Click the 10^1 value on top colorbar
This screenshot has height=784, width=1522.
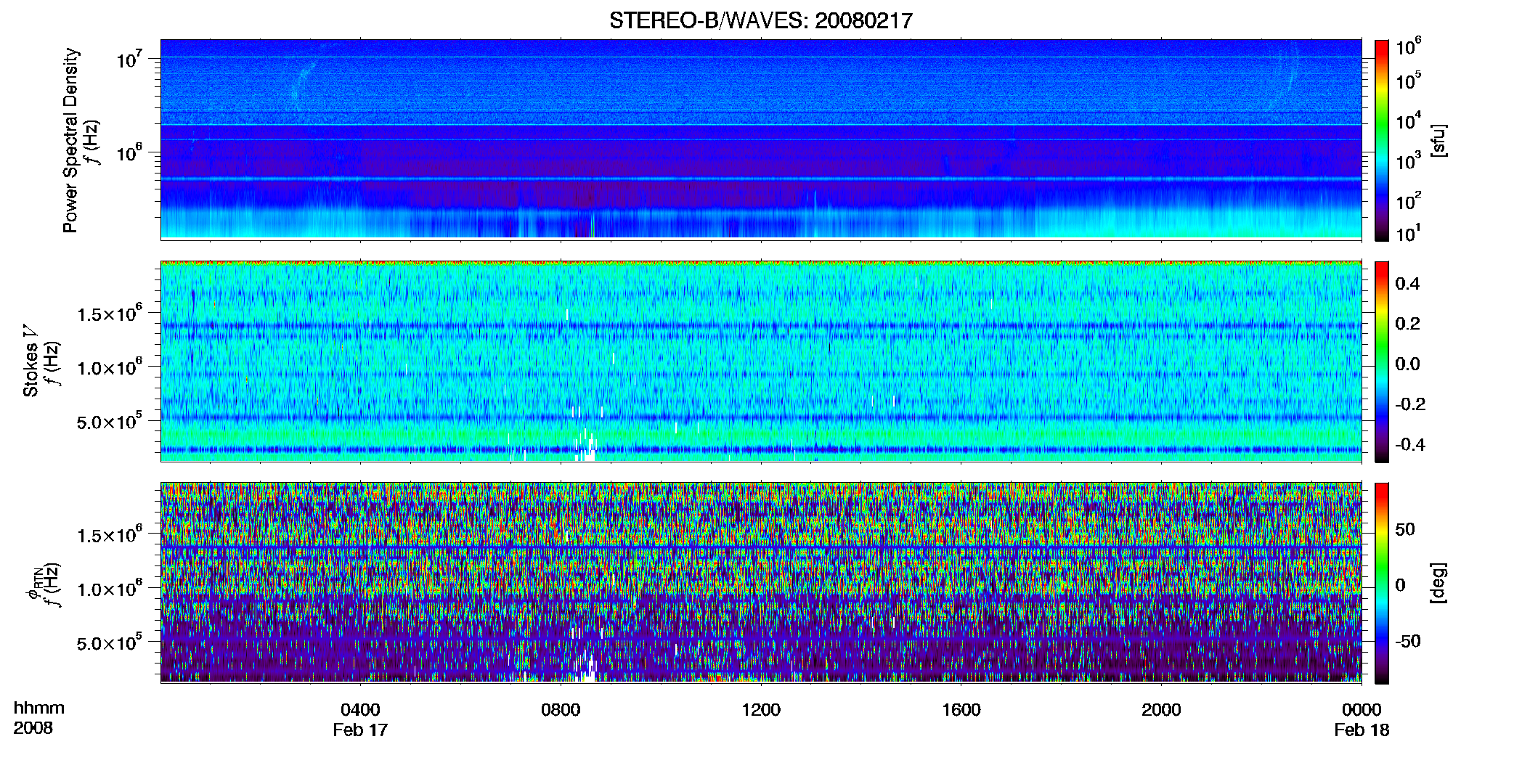(1409, 234)
